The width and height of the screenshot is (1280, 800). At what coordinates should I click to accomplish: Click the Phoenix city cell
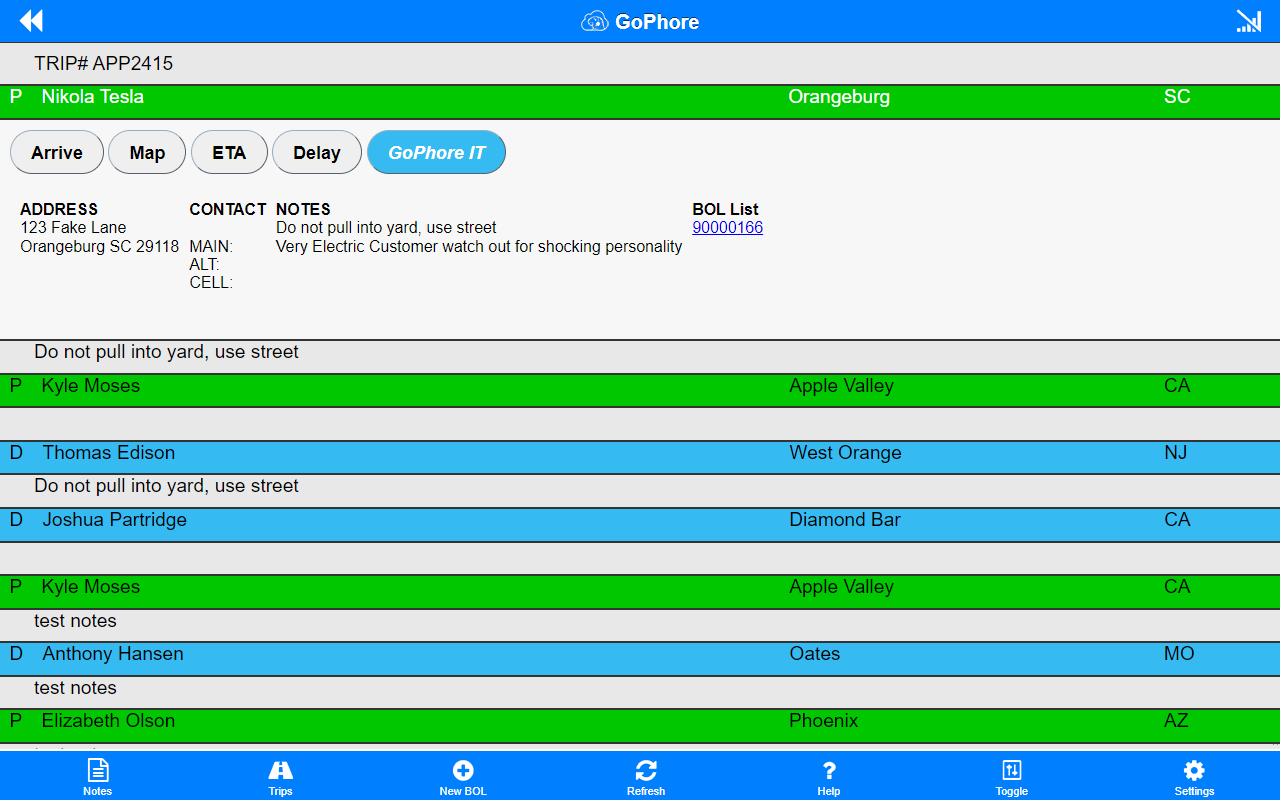click(x=824, y=721)
